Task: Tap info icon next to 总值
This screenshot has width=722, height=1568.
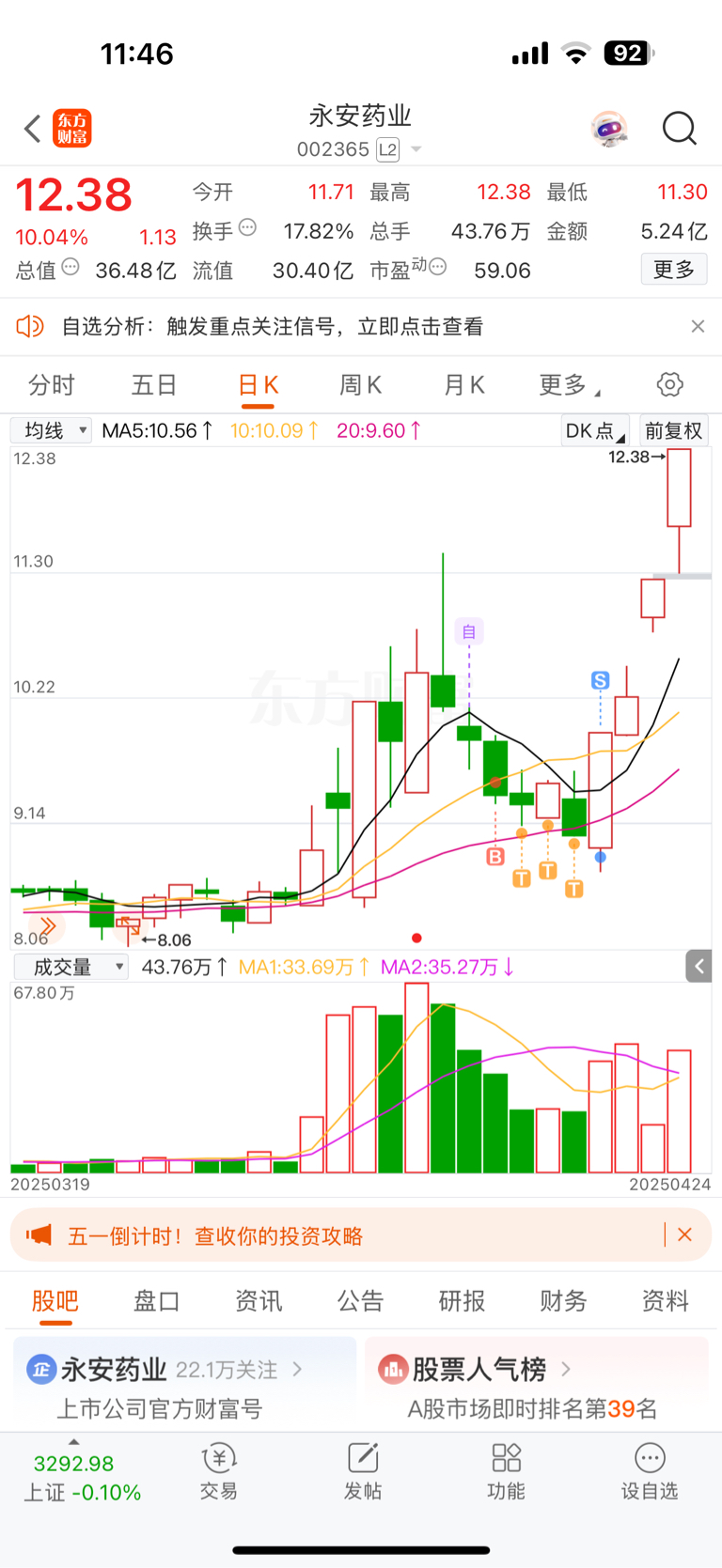Action: (71, 268)
